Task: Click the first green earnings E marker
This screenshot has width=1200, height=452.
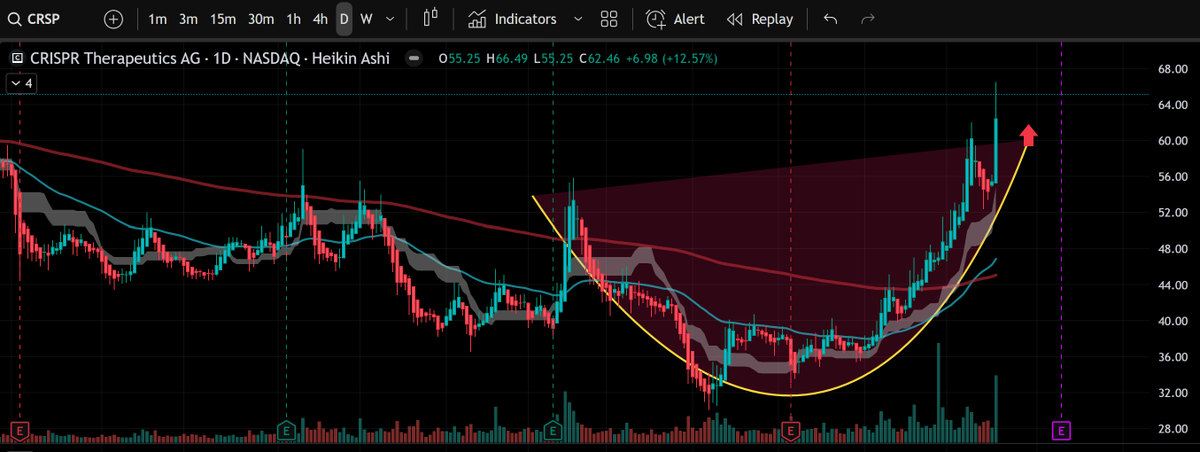Action: point(286,431)
